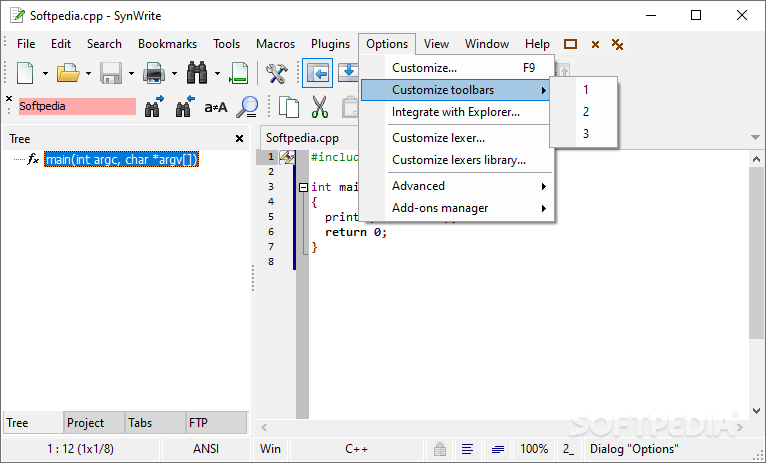Open dropdown arrow next to Open folder icon
Screen dimensions: 766x463
click(88, 74)
